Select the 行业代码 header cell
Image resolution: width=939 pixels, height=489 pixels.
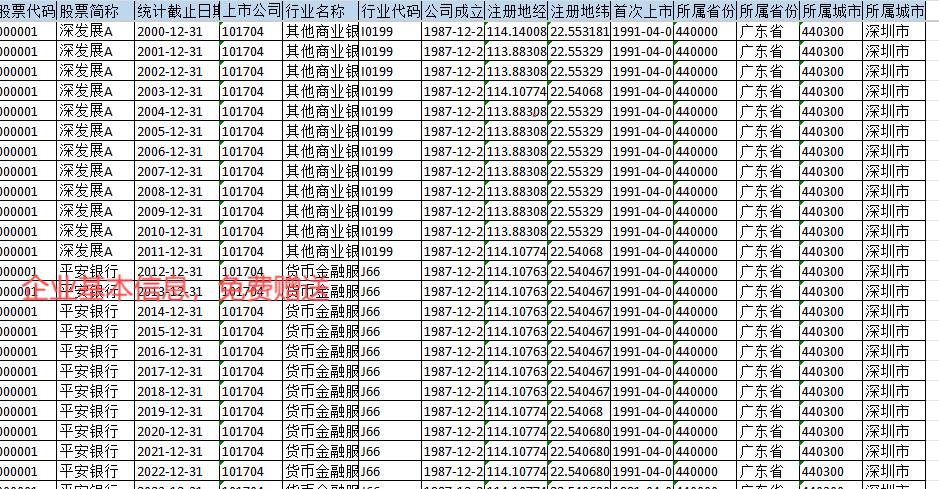pyautogui.click(x=390, y=11)
